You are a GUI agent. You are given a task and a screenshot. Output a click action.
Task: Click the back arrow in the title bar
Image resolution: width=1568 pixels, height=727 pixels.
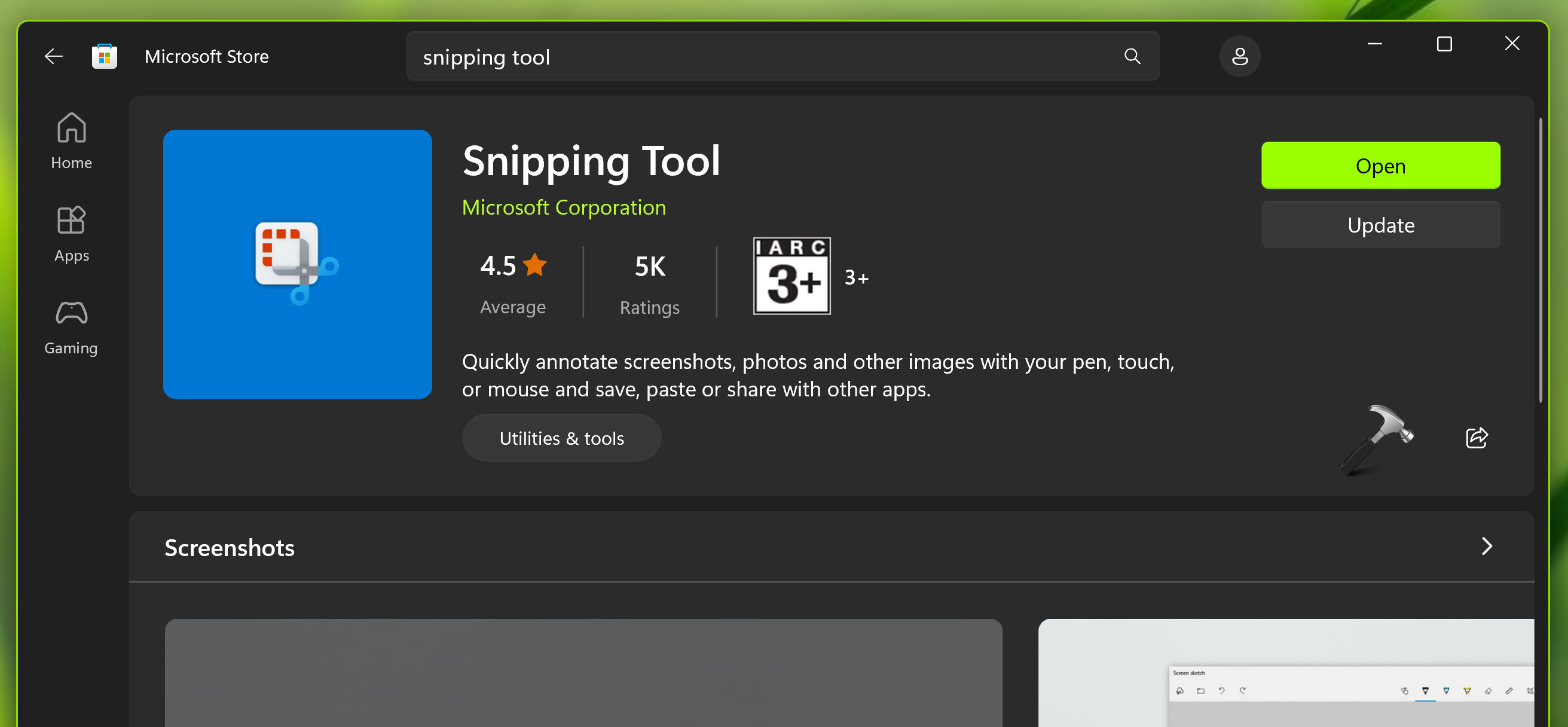(54, 57)
